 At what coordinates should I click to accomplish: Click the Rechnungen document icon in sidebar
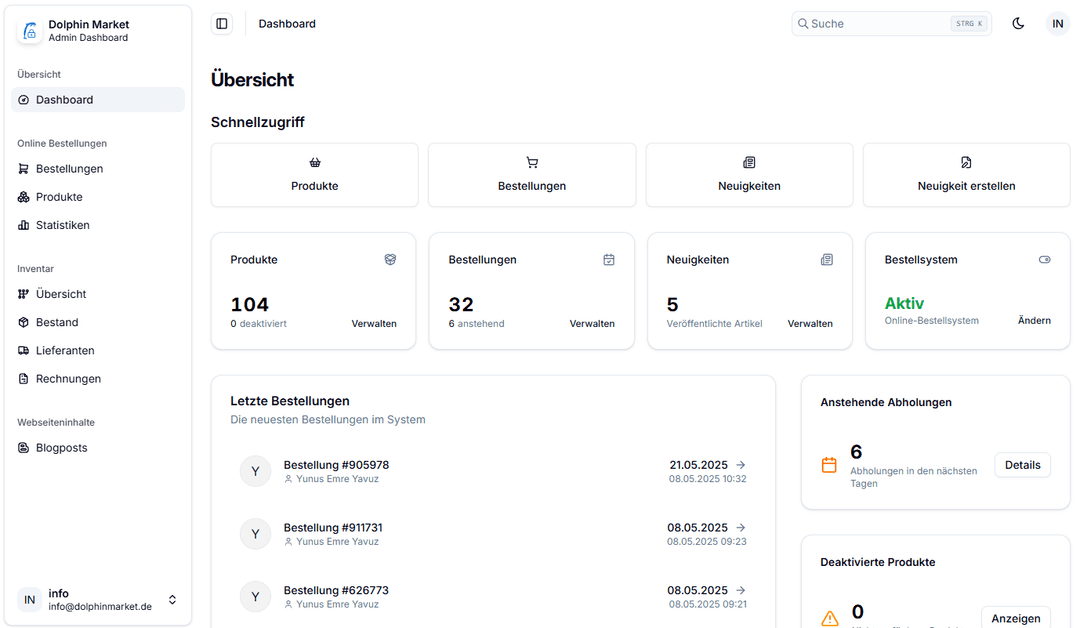[23, 379]
